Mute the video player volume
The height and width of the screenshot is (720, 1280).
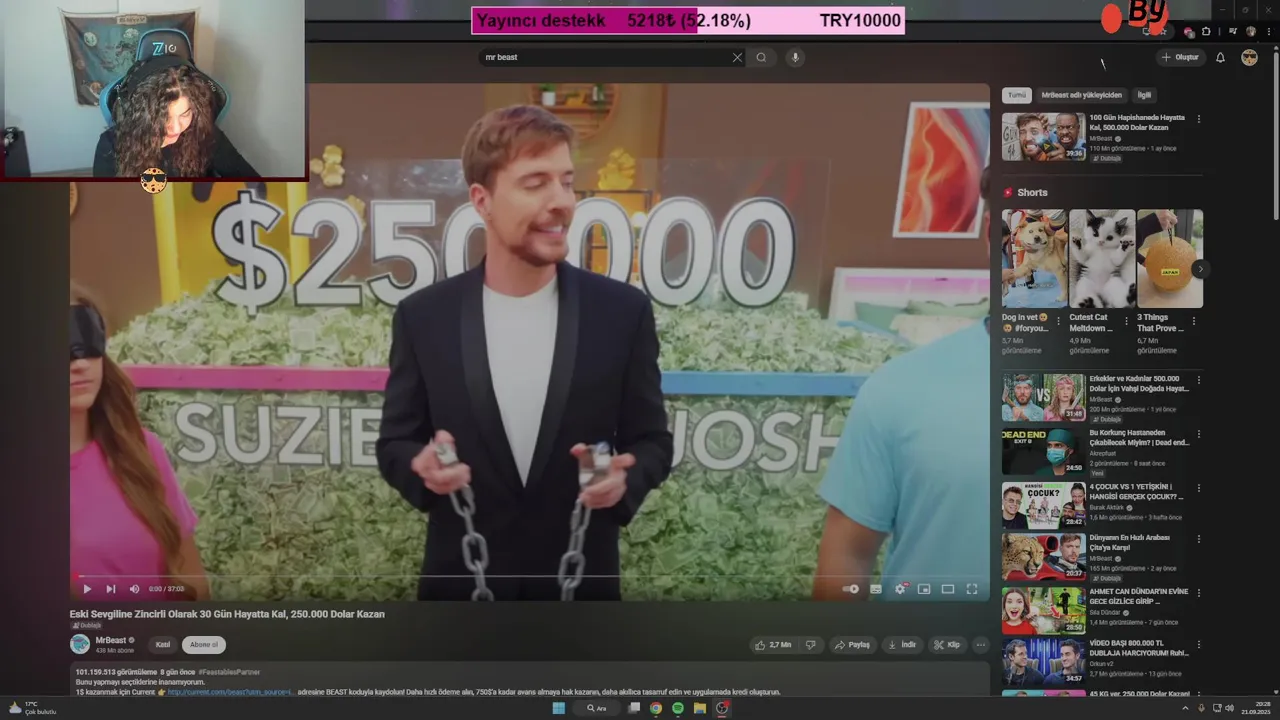coord(132,589)
